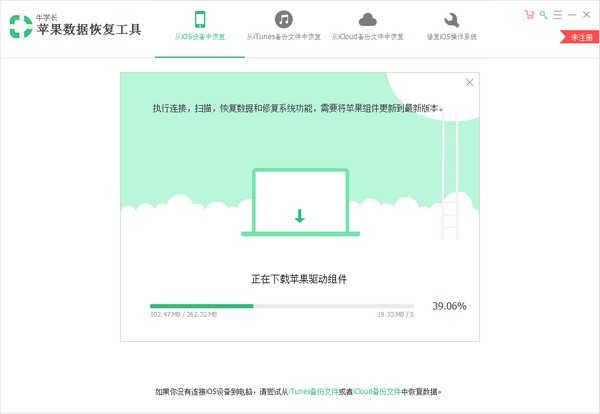This screenshot has width=600, height=414.
Task: Switch to 从iCloud备份文件中恢复 tab
Action: (x=367, y=37)
